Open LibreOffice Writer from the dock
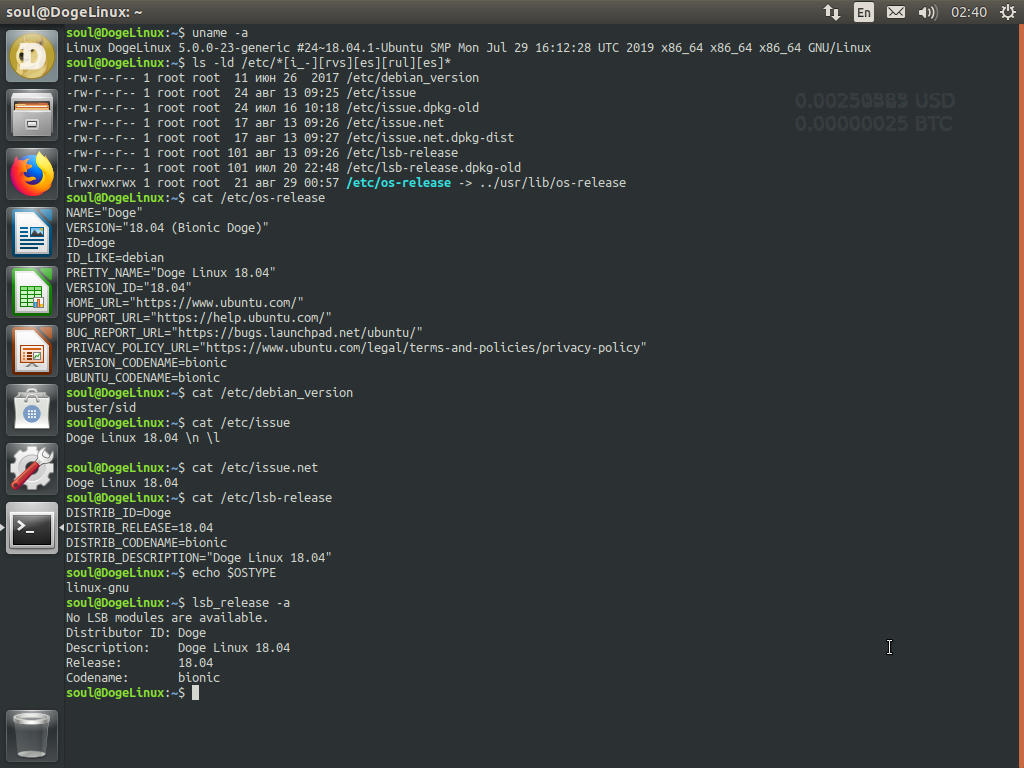The height and width of the screenshot is (768, 1024). click(31, 233)
